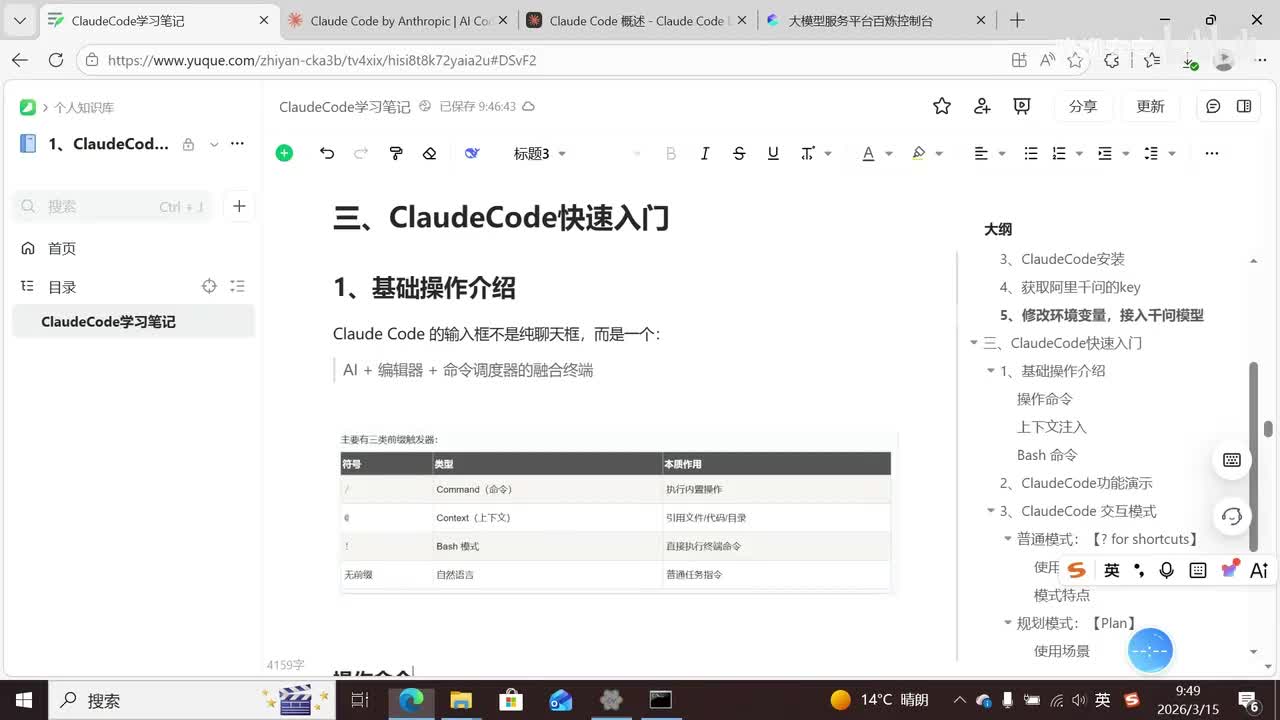Screen dimensions: 1280x720
Task: Switch to Claude Code 概述 tab
Action: click(636, 20)
